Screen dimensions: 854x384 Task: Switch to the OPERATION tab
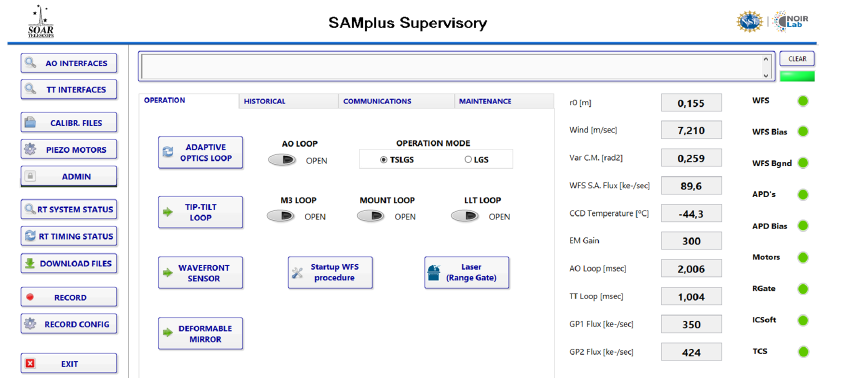188,101
